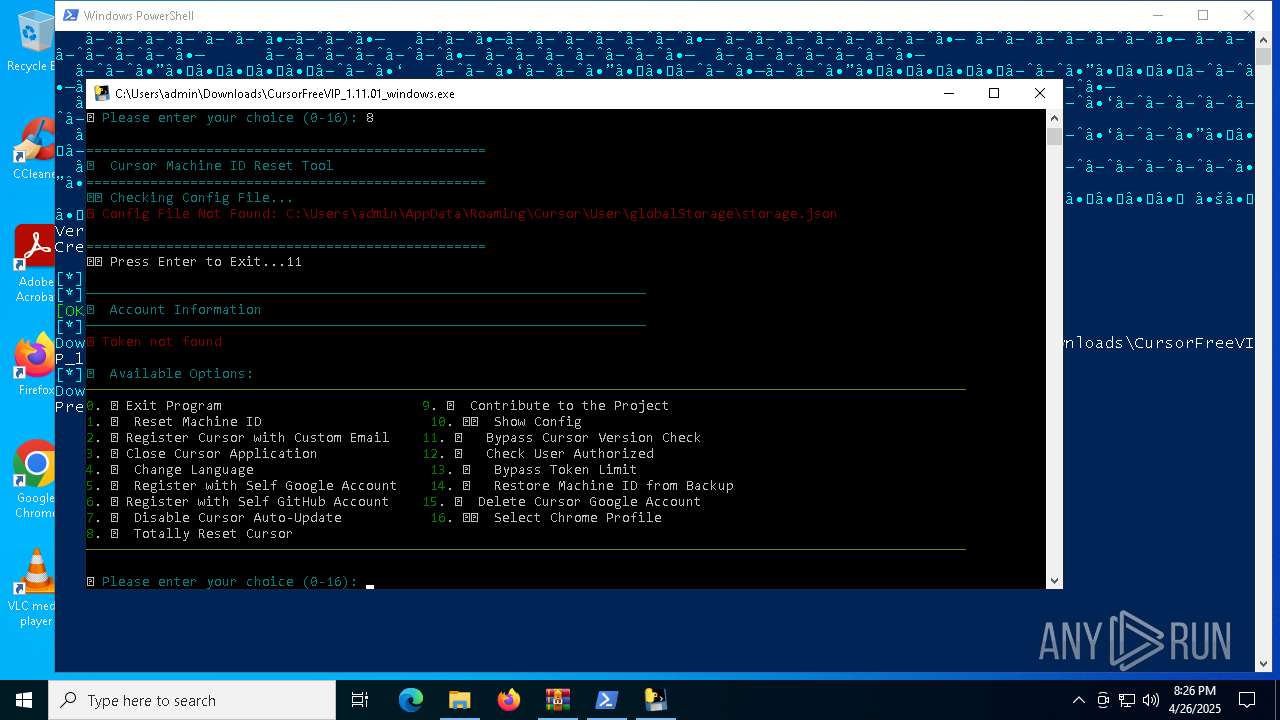Click the 'Show Config' option text
The width and height of the screenshot is (1280, 720).
click(538, 421)
